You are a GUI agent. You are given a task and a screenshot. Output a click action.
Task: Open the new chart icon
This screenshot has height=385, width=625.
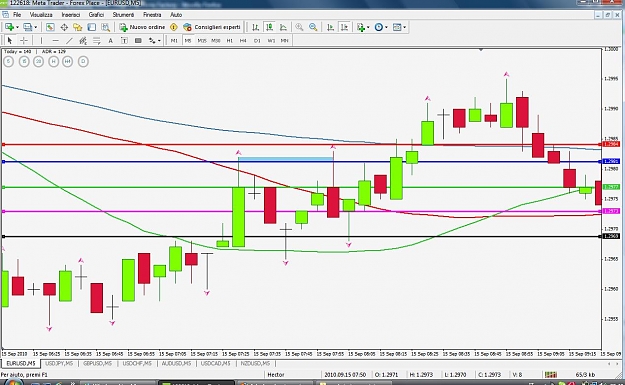[9, 27]
